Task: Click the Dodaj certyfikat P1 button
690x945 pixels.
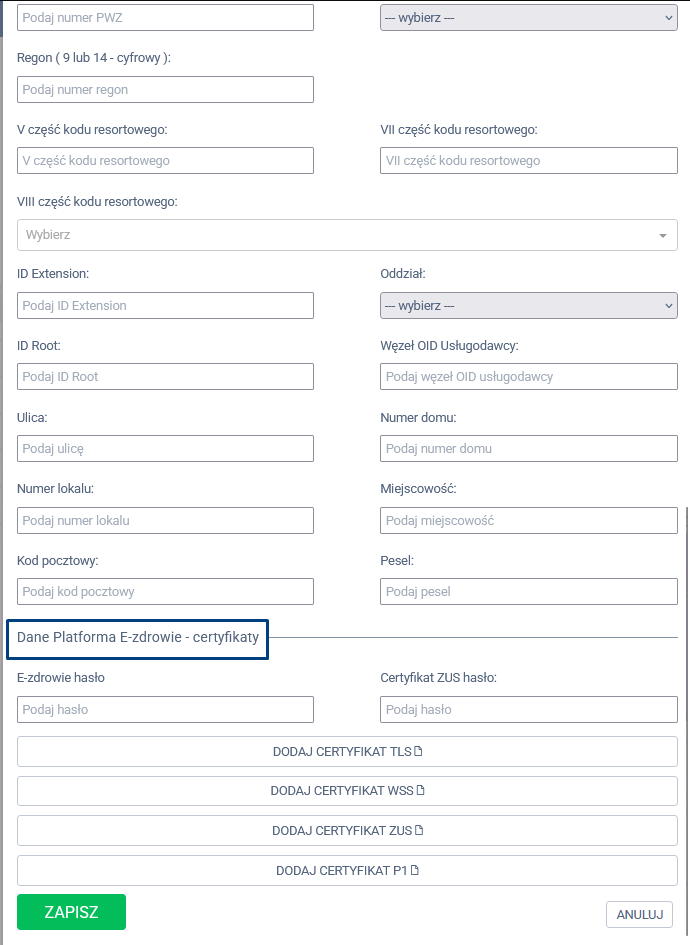Action: click(347, 871)
